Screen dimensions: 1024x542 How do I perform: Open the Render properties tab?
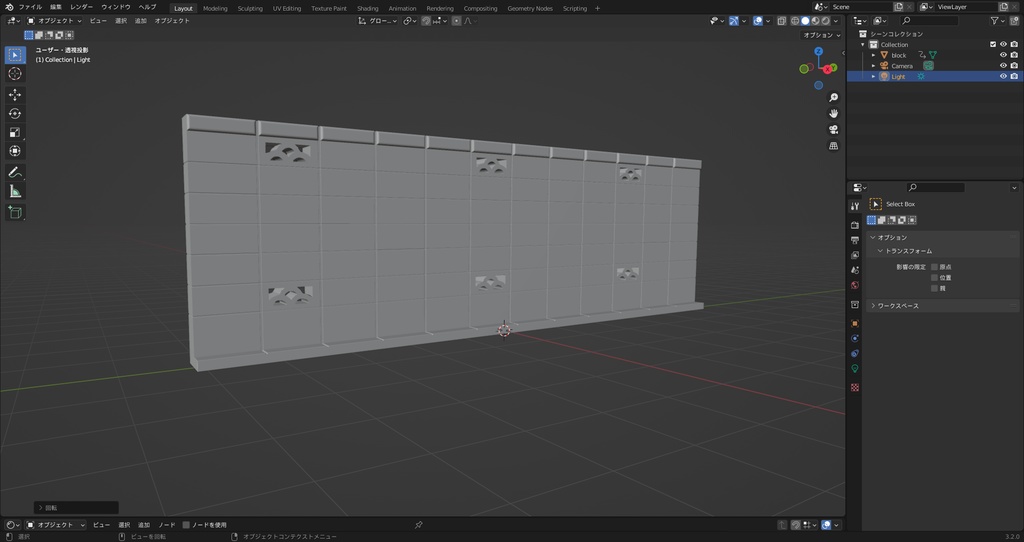(855, 225)
